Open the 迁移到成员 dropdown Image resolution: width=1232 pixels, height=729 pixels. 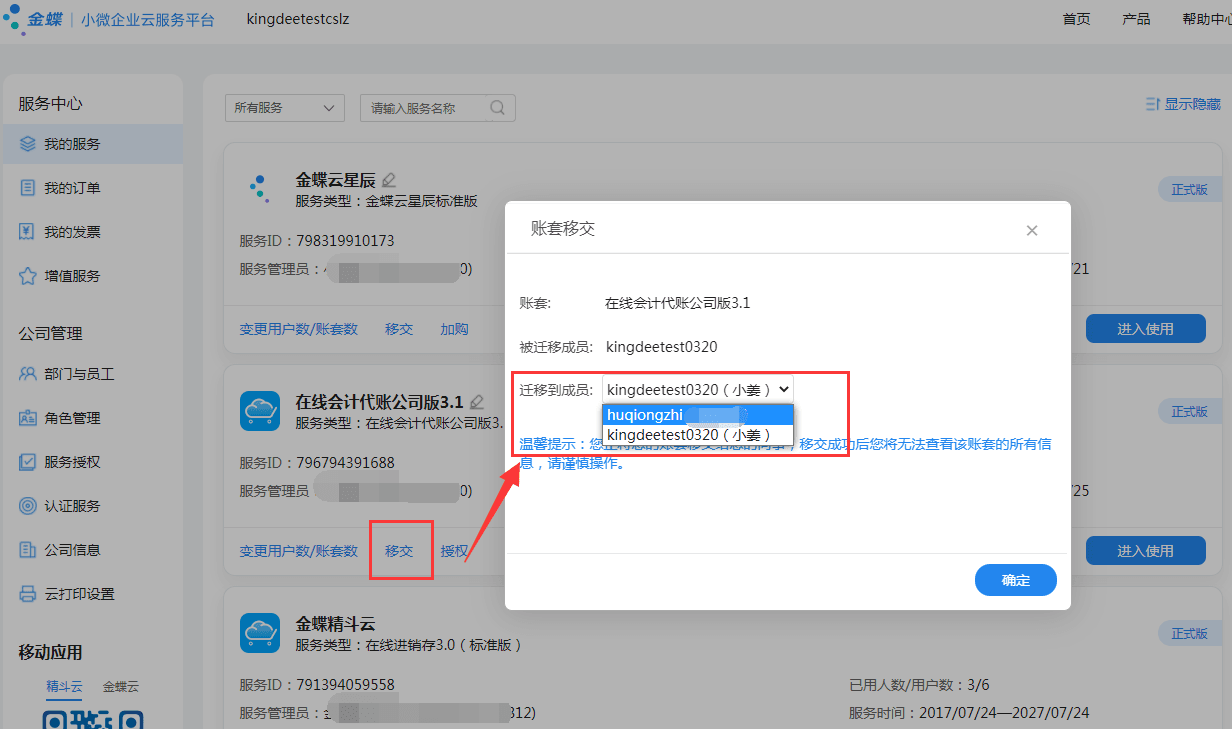tap(698, 389)
